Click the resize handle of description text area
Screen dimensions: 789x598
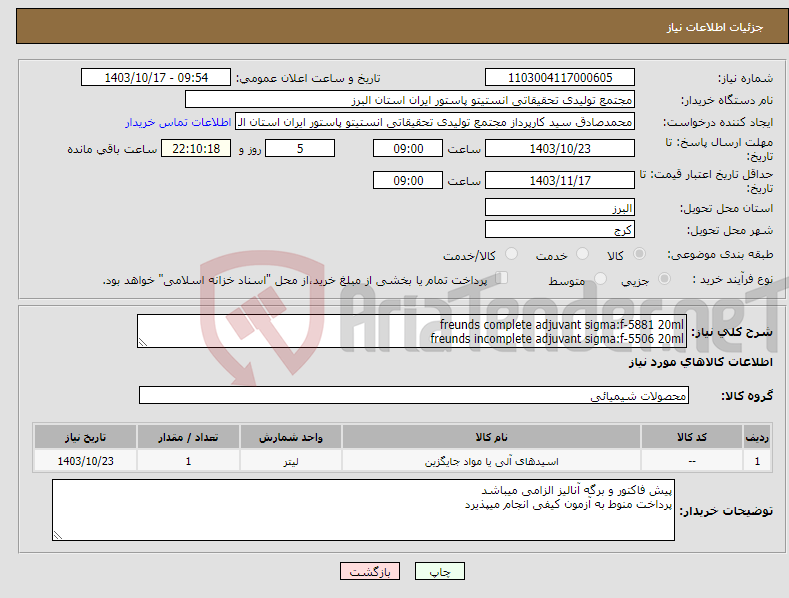[143, 342]
